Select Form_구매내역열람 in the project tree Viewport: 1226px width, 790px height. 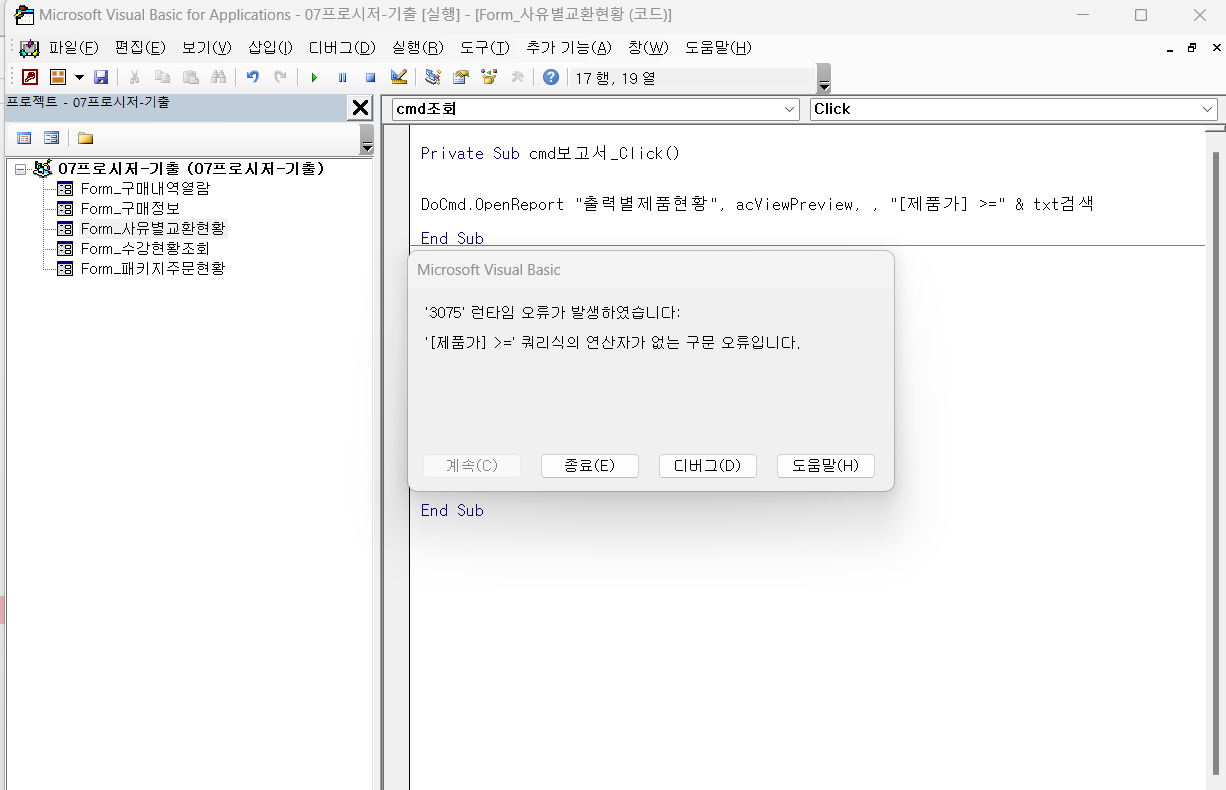[x=145, y=188]
